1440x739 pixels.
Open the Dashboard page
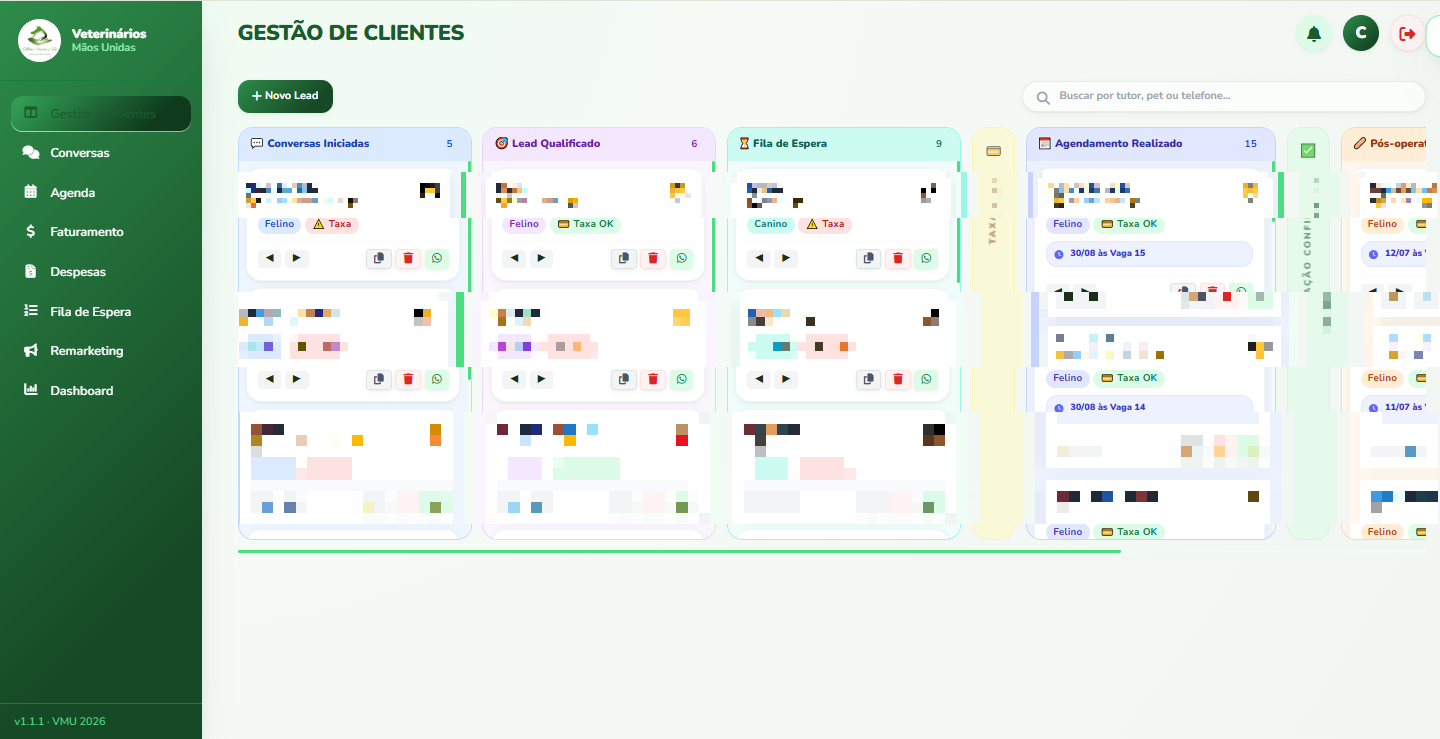click(x=101, y=390)
